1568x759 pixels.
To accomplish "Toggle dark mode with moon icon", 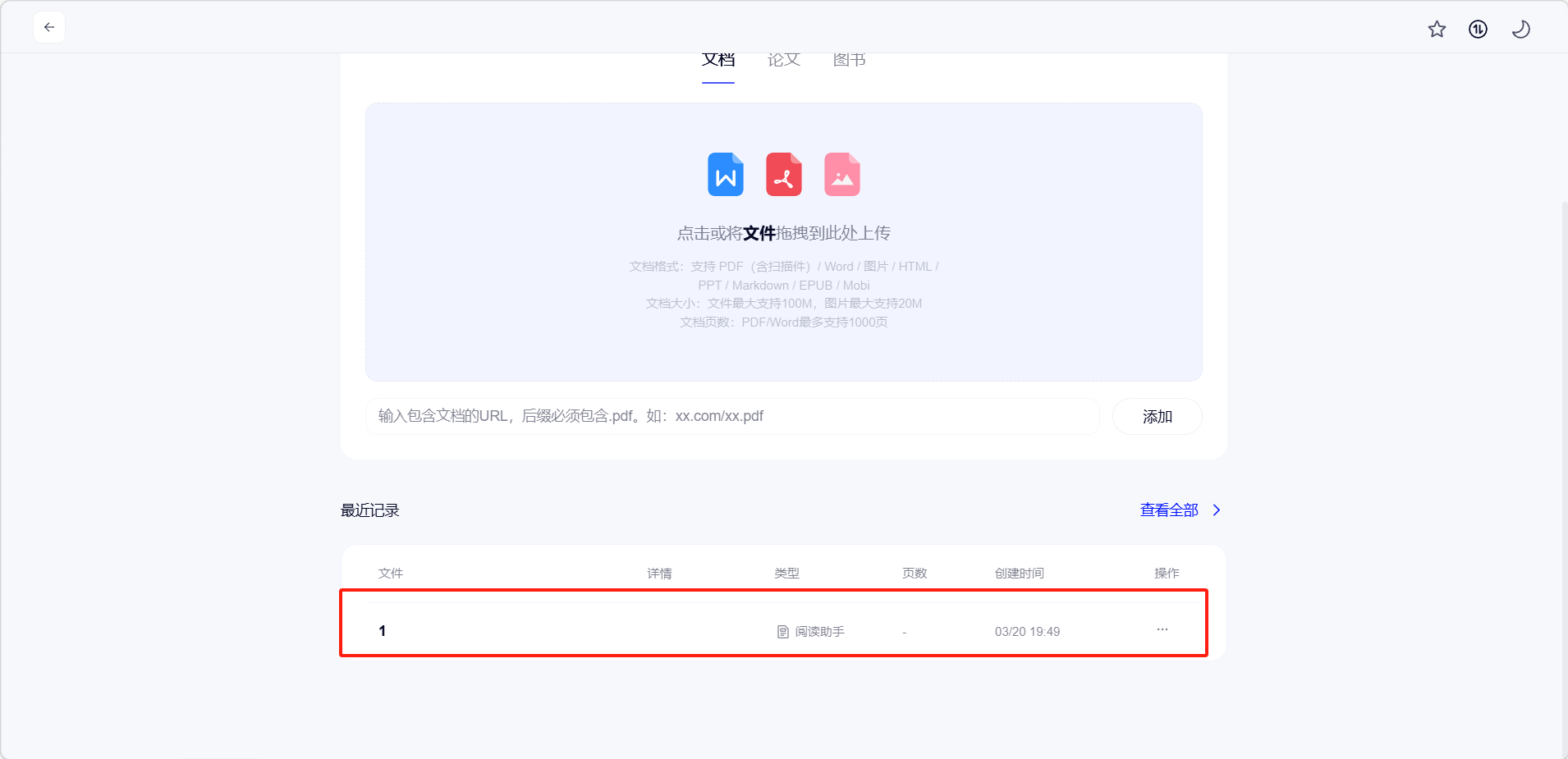I will point(1520,30).
